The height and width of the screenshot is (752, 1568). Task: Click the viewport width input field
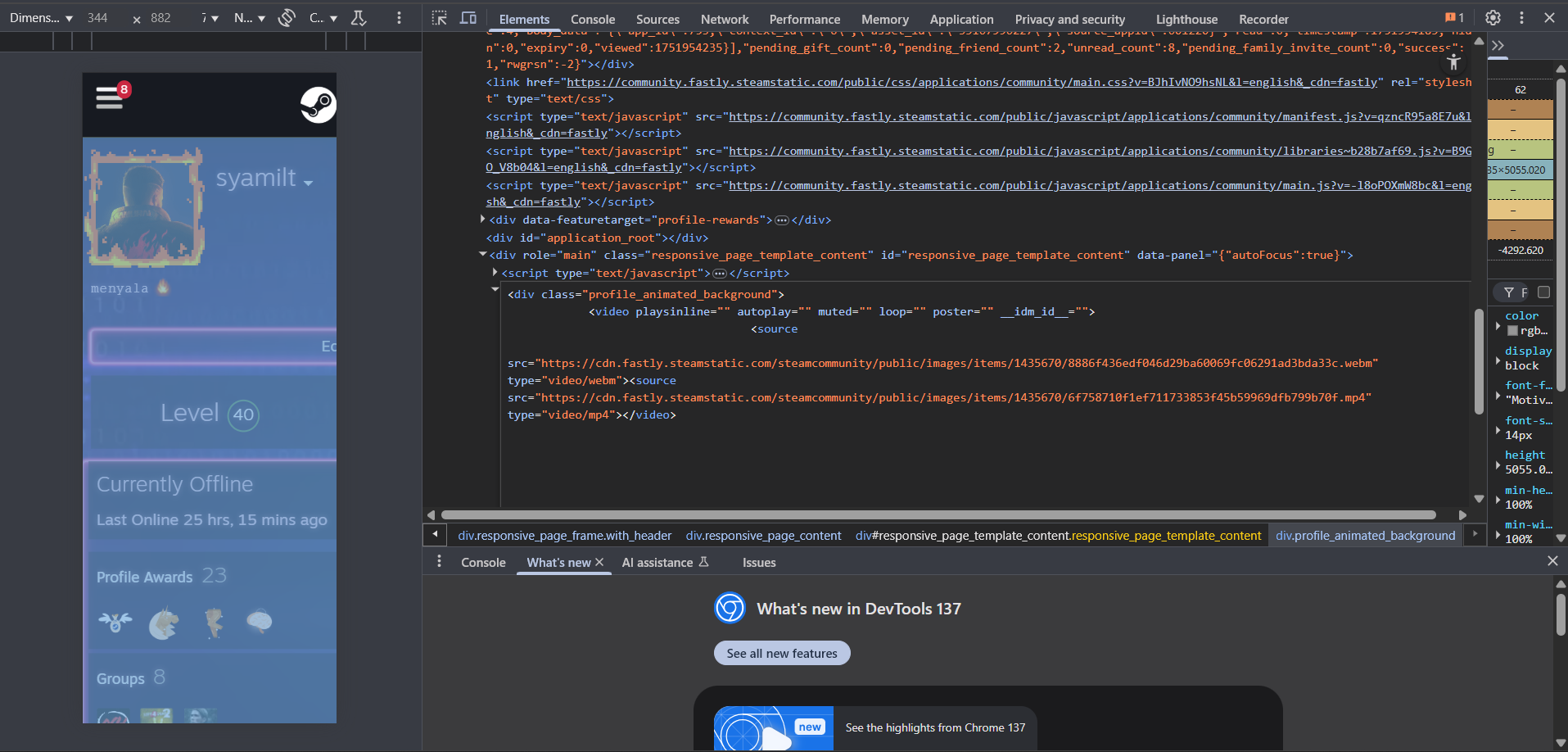point(98,18)
